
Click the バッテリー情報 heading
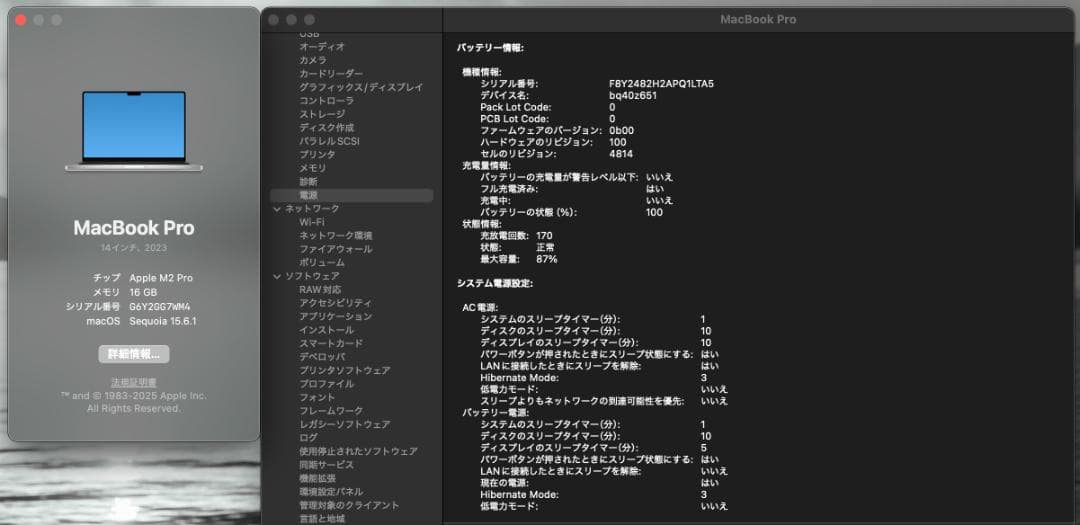tap(490, 48)
